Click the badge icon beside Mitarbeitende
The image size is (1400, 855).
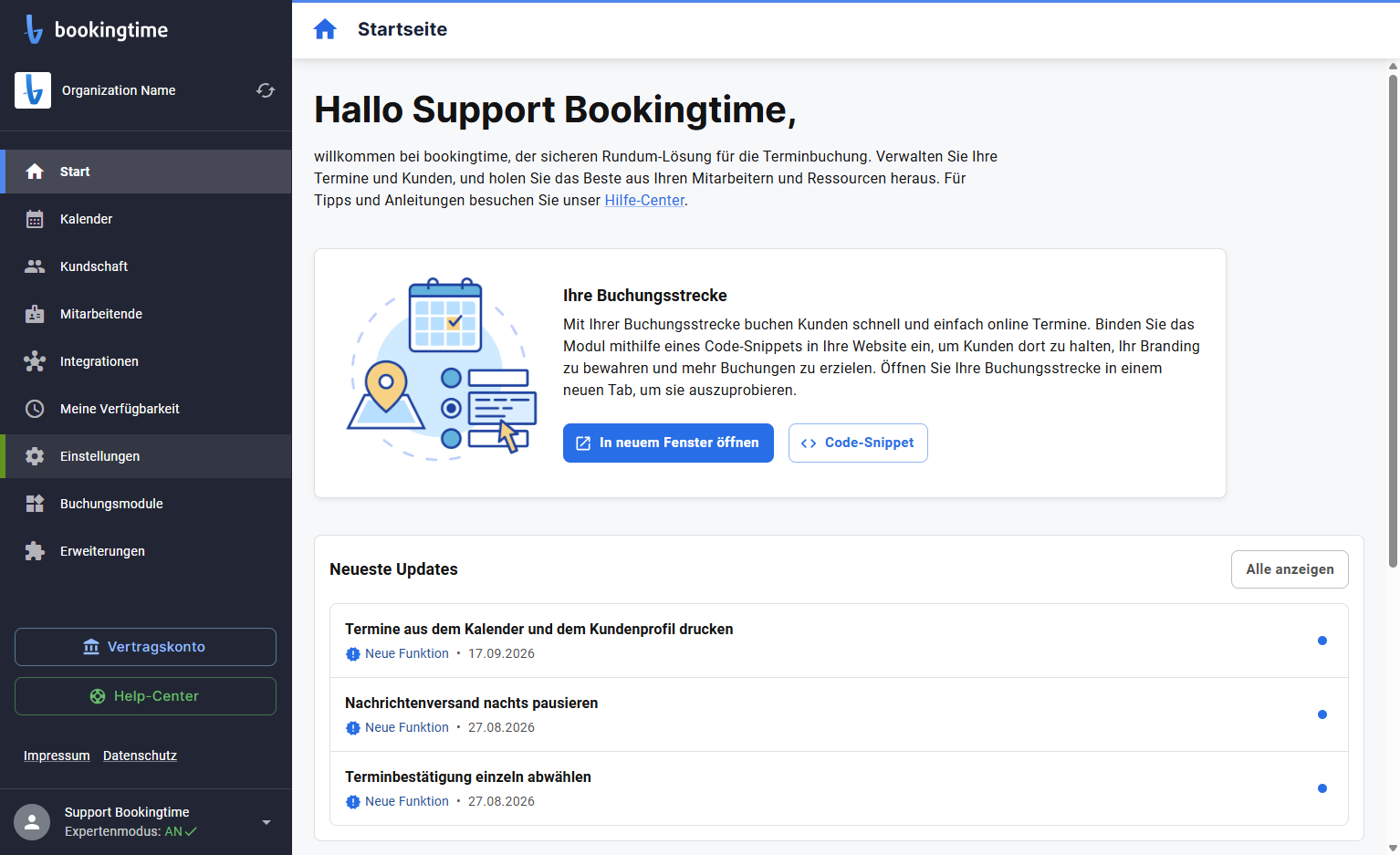pyautogui.click(x=35, y=314)
